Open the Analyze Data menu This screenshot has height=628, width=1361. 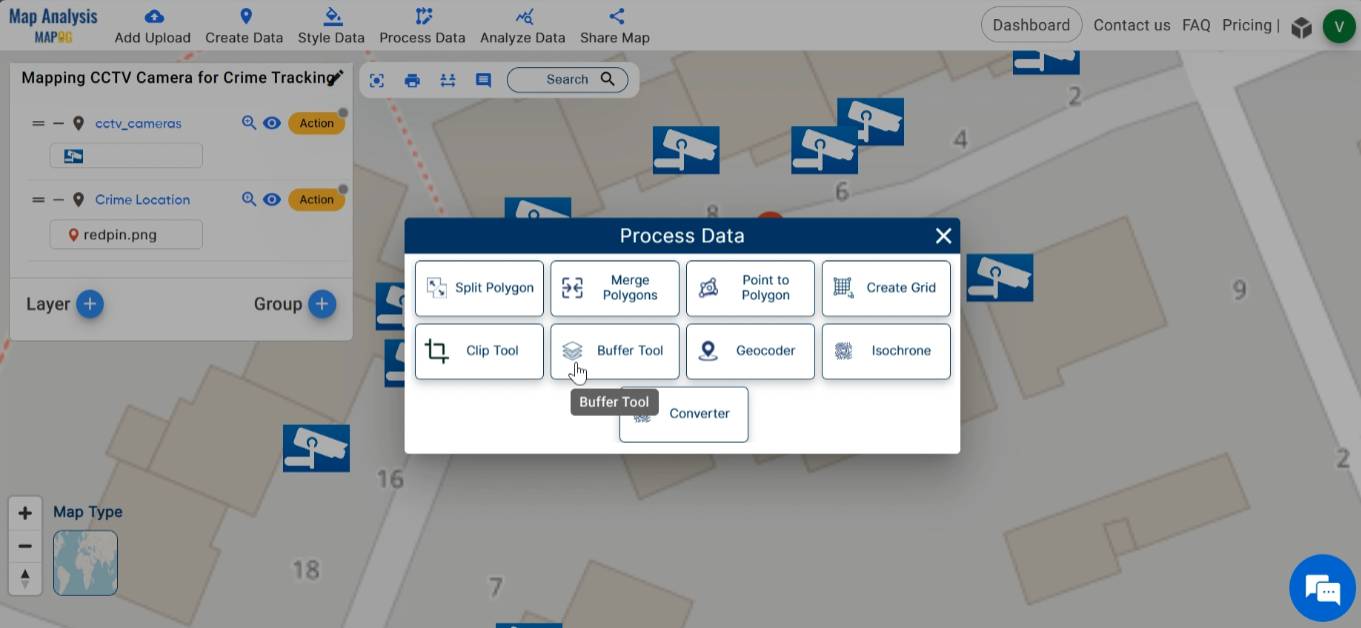(522, 26)
